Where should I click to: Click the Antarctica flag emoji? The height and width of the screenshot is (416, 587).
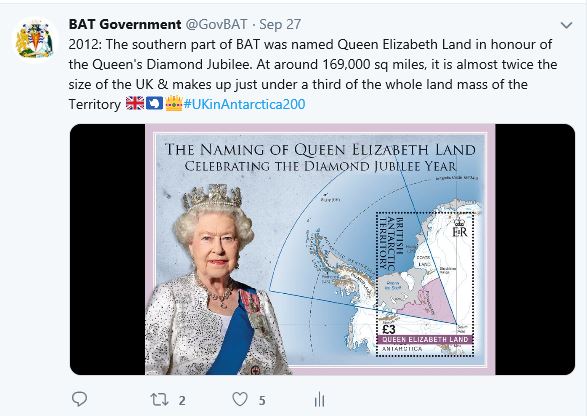point(154,103)
